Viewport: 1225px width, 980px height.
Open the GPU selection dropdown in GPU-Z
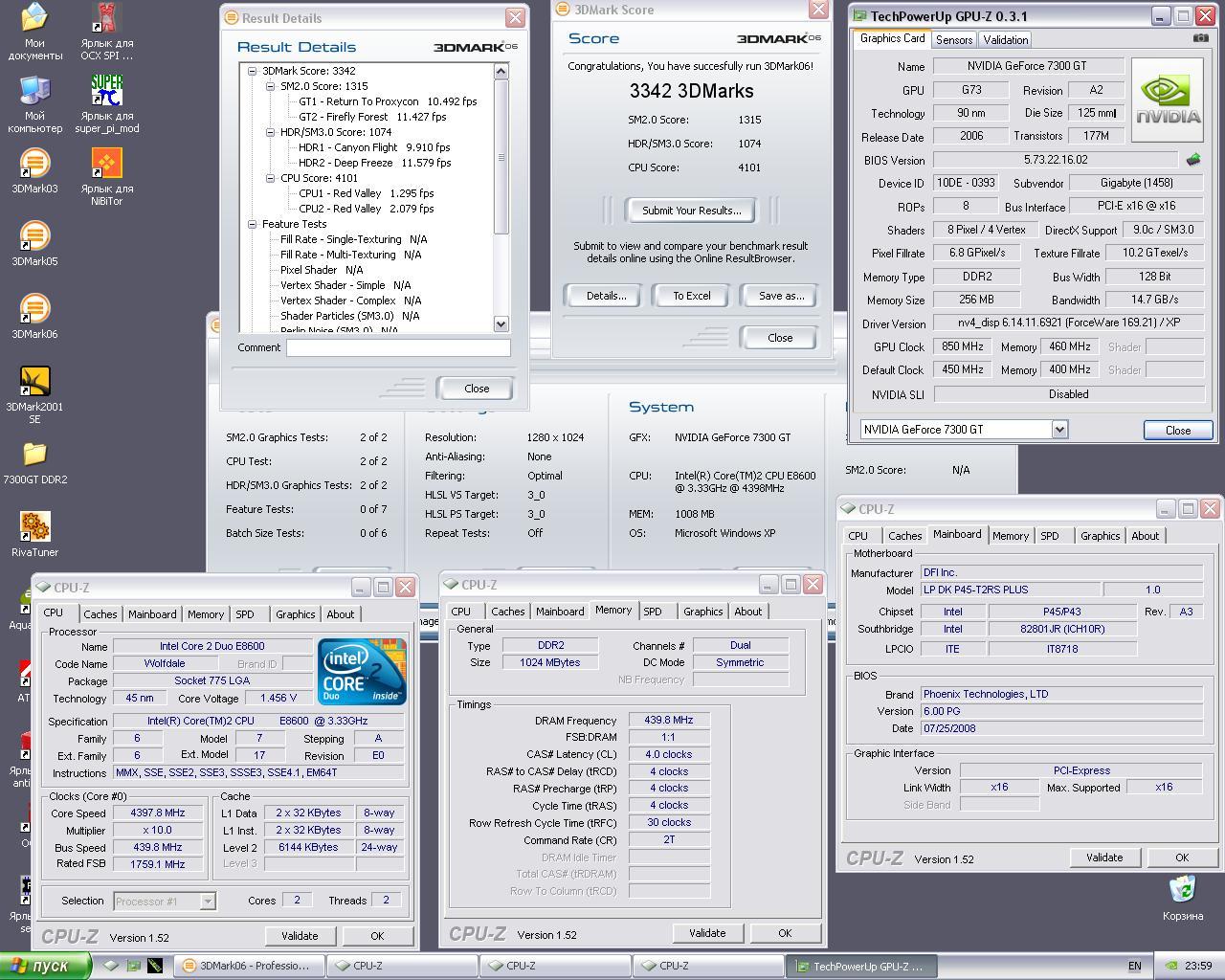[1059, 430]
